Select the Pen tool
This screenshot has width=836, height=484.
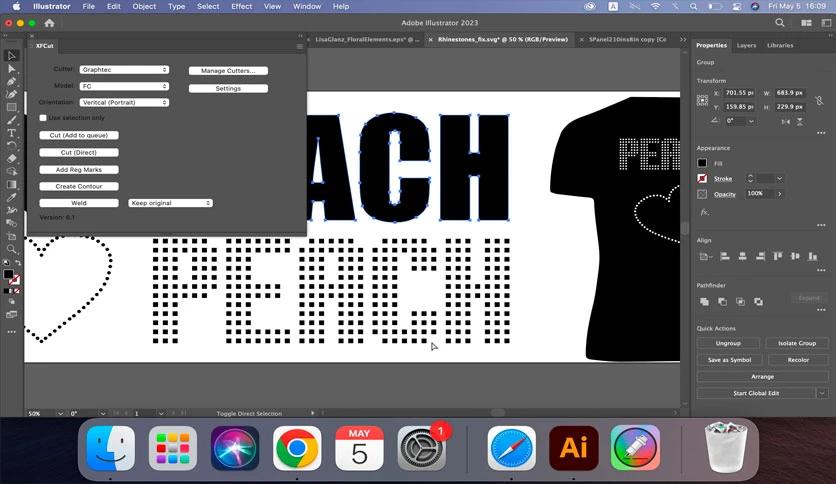[11, 82]
